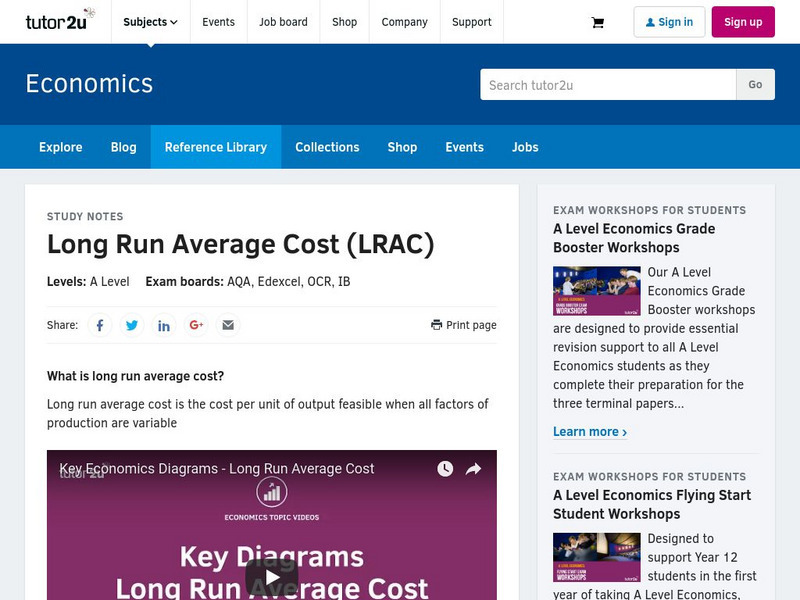Switch to the Collections tab
Screen dimensions: 800x600
[327, 147]
